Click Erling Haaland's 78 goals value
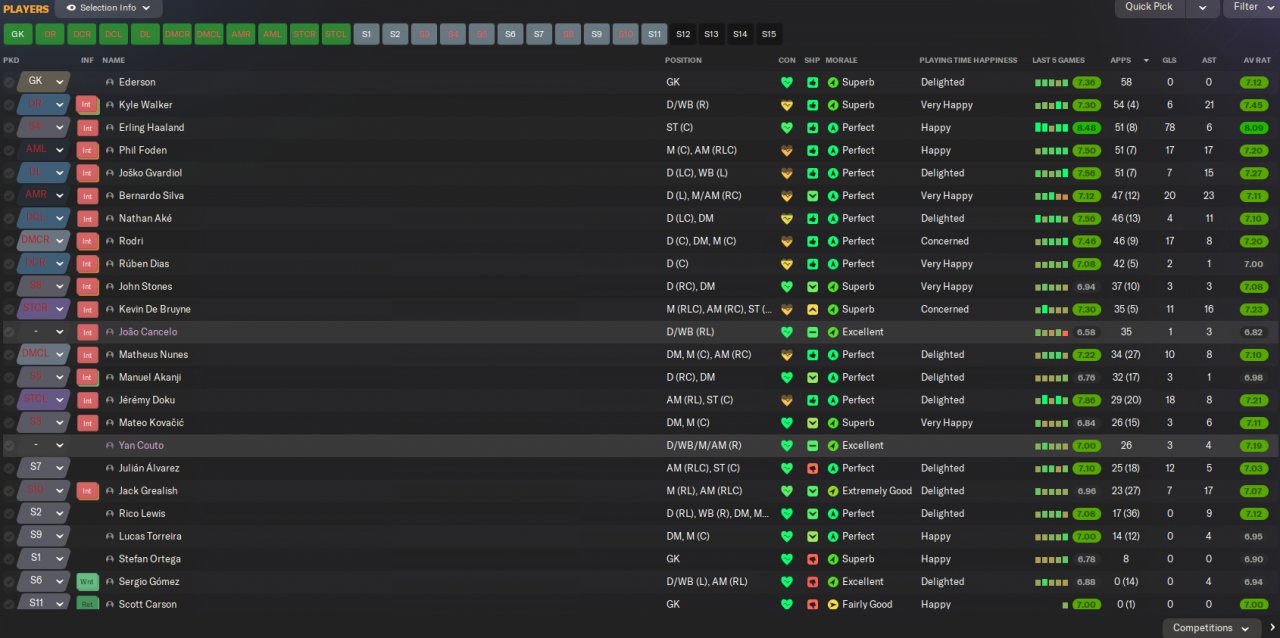 (1169, 128)
